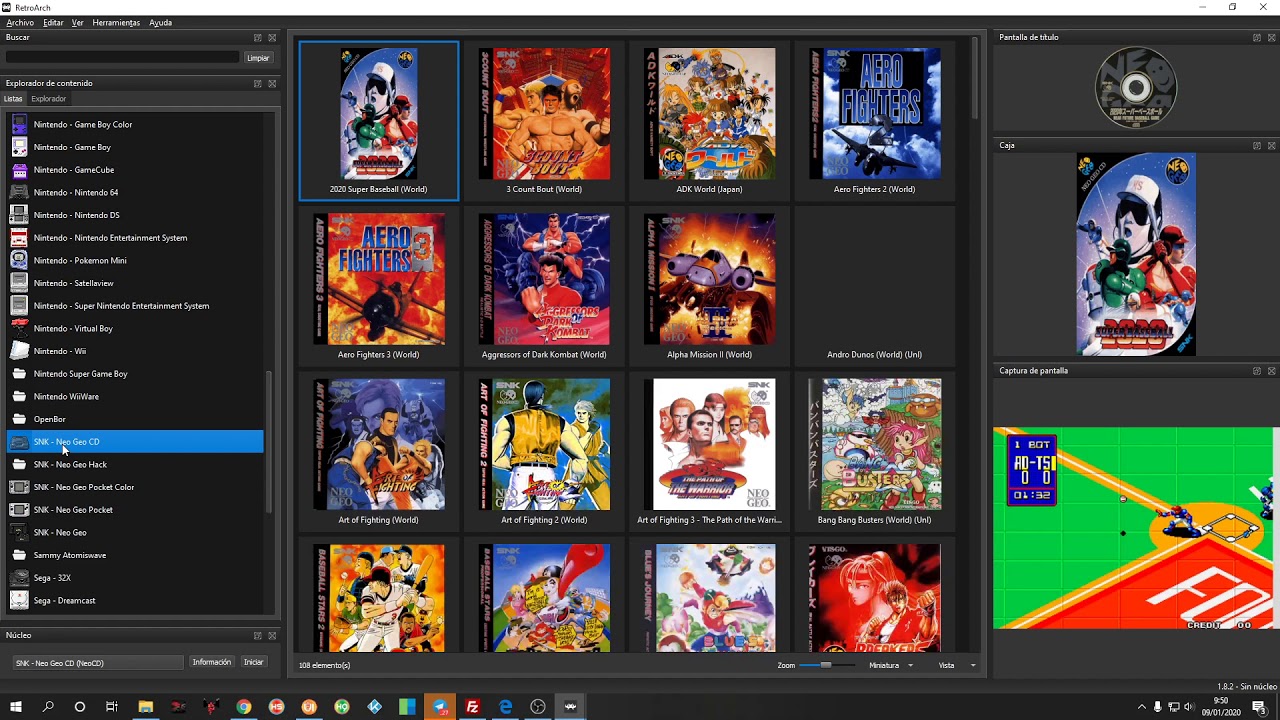The height and width of the screenshot is (720, 1280).
Task: Select Nintendo - Pokemon Mini playlist
Action: pos(135,260)
